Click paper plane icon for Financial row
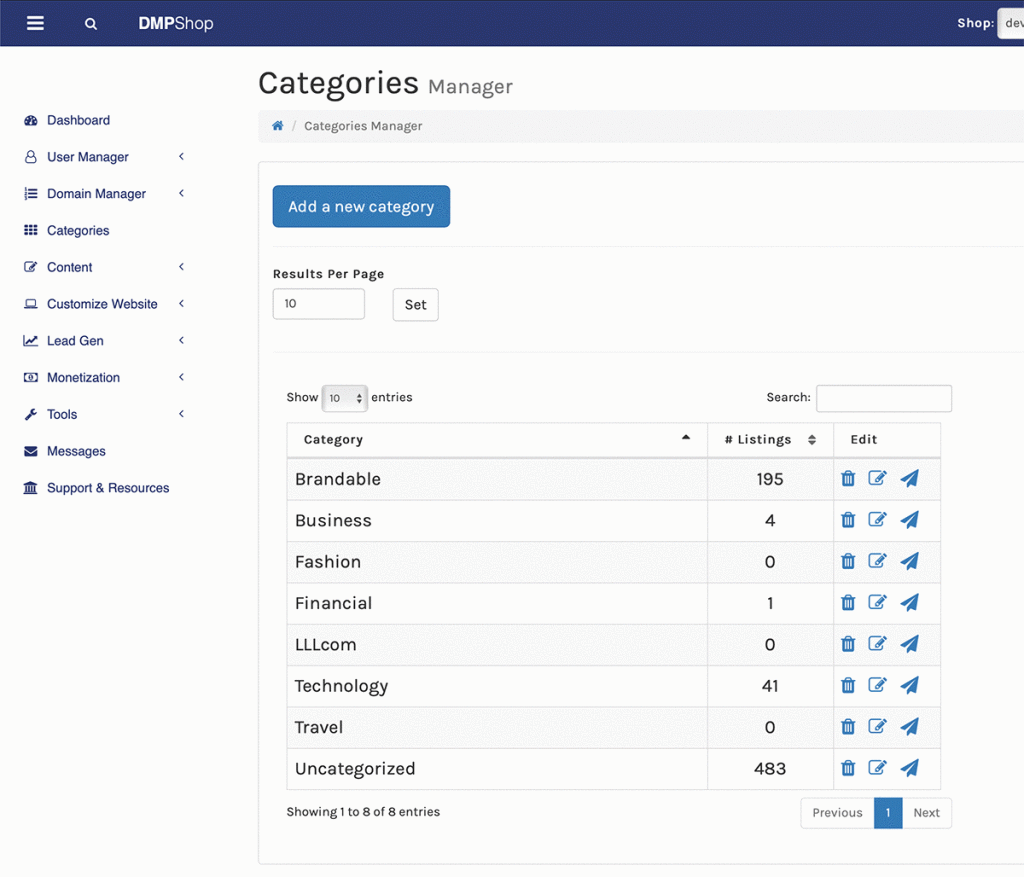The width and height of the screenshot is (1024, 877). pyautogui.click(x=909, y=603)
